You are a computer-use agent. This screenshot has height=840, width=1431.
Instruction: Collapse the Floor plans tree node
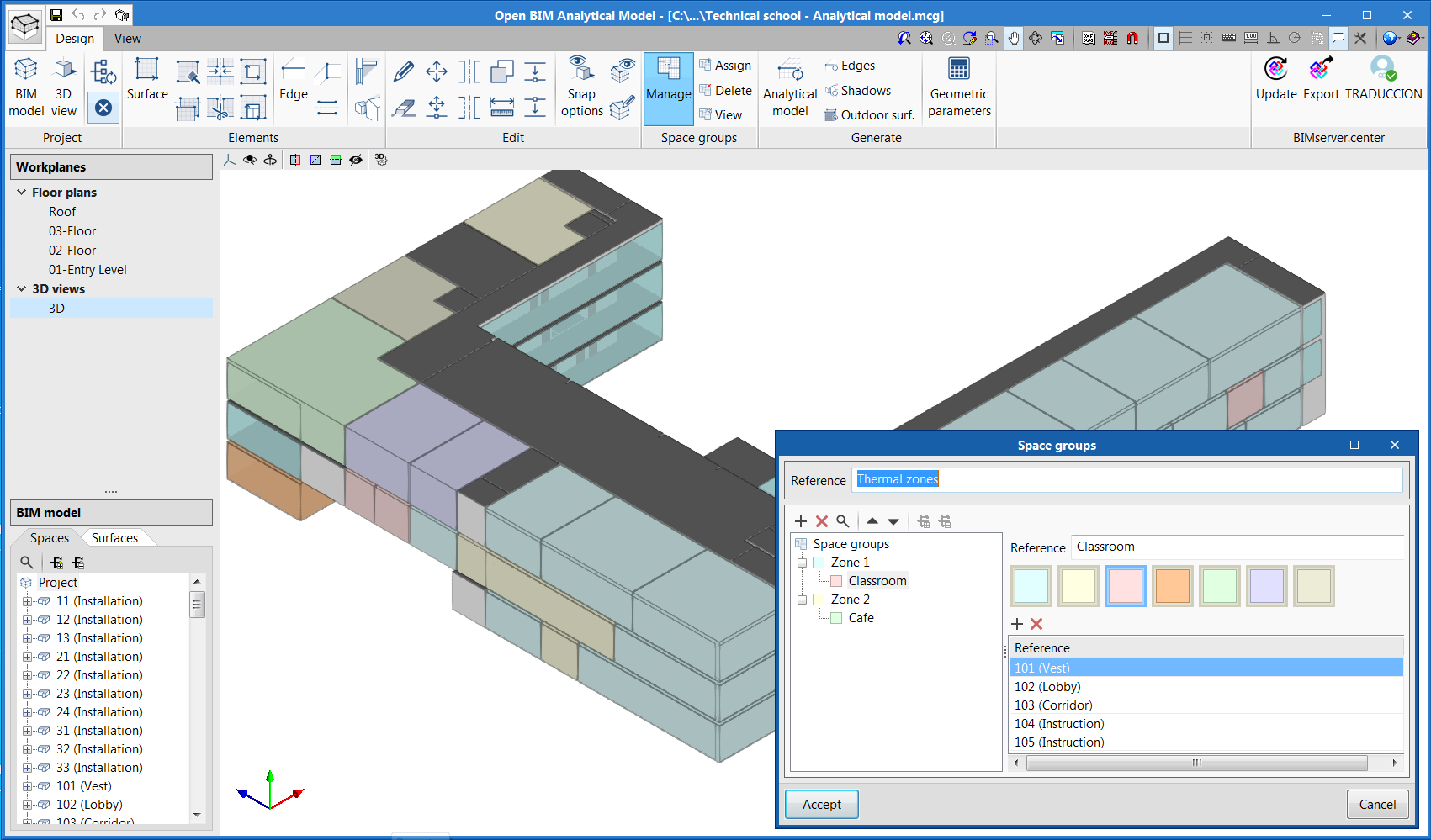tap(21, 192)
